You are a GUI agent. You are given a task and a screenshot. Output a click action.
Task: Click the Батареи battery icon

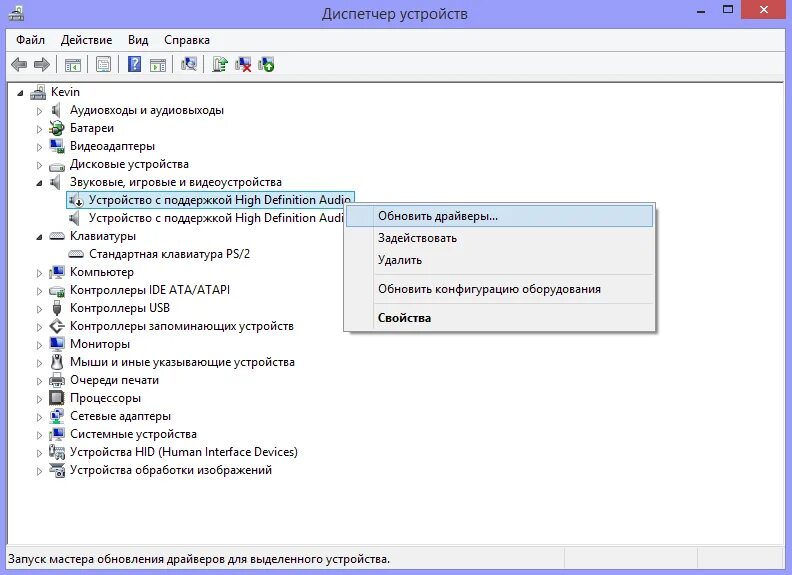pos(57,128)
